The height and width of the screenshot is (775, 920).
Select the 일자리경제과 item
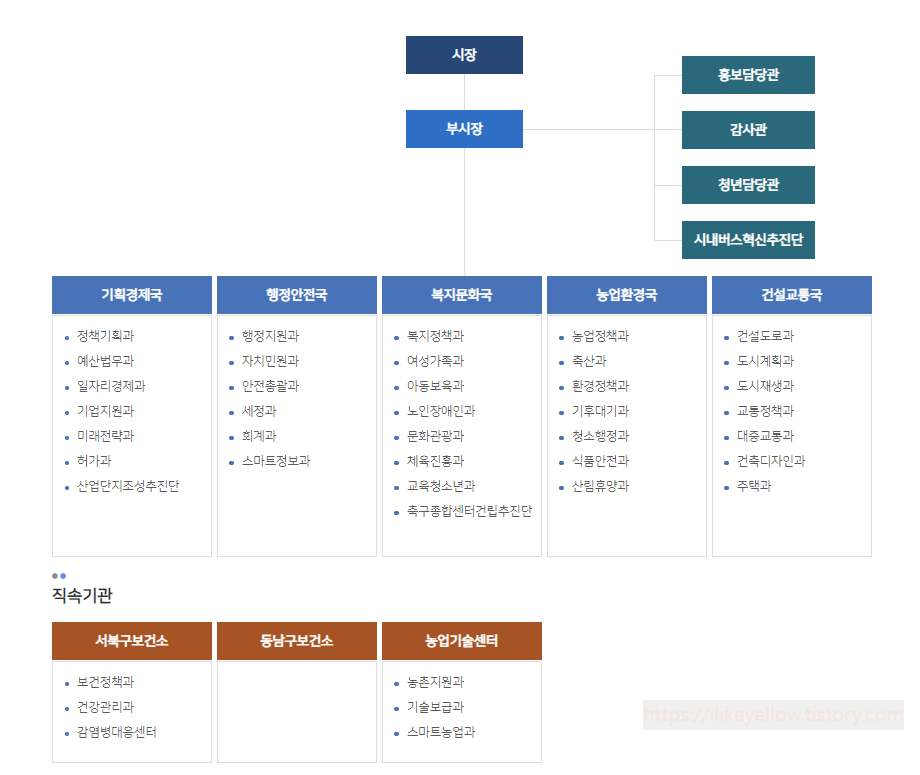click(x=111, y=386)
